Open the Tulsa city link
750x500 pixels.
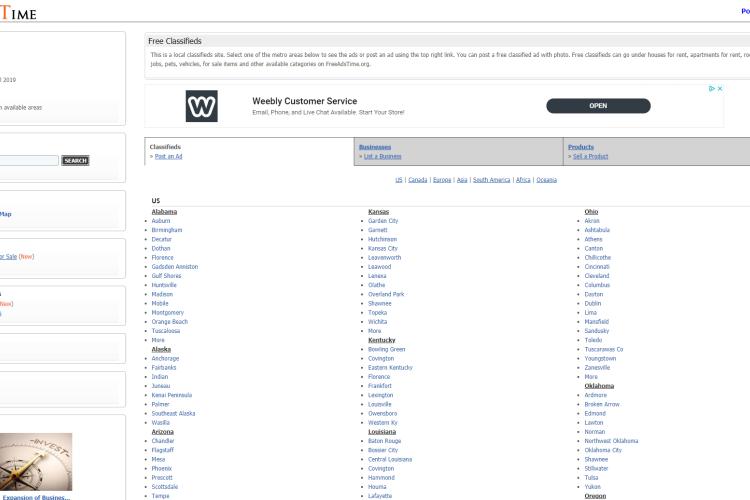[x=591, y=478]
